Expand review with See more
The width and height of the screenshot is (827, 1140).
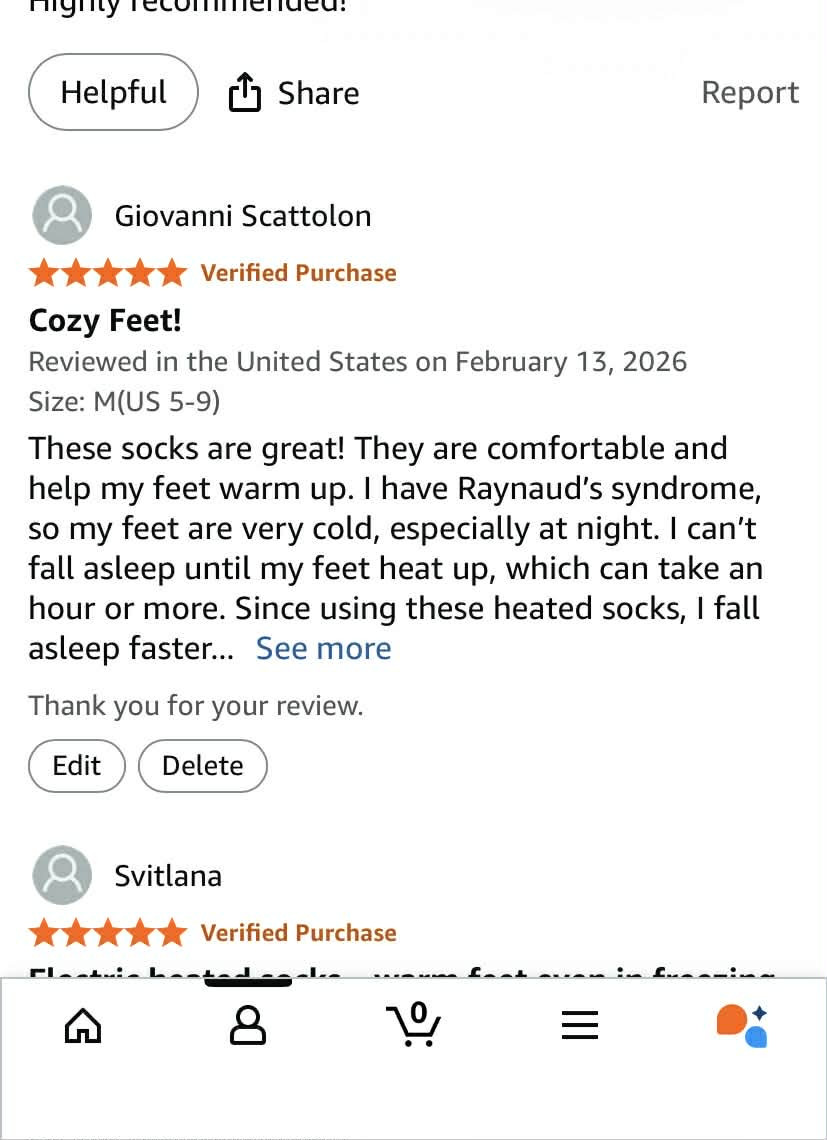(x=323, y=649)
